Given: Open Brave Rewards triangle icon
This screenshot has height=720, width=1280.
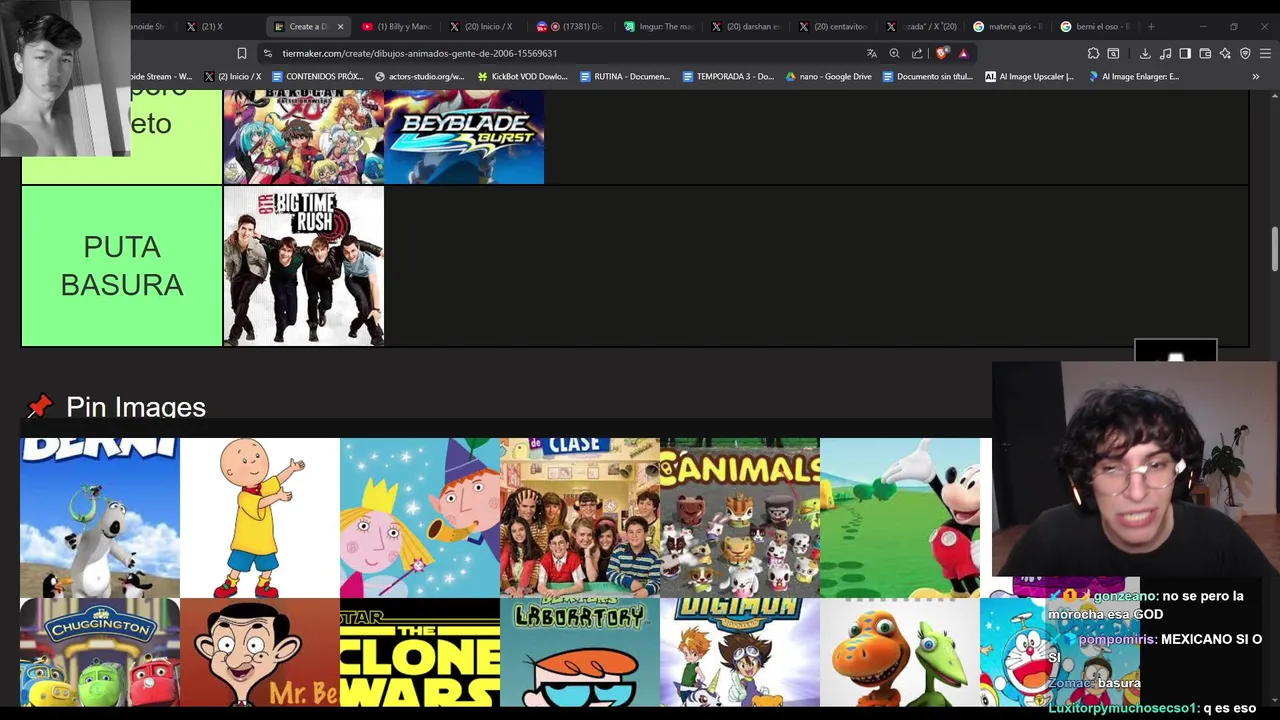Looking at the screenshot, I should tap(963, 53).
